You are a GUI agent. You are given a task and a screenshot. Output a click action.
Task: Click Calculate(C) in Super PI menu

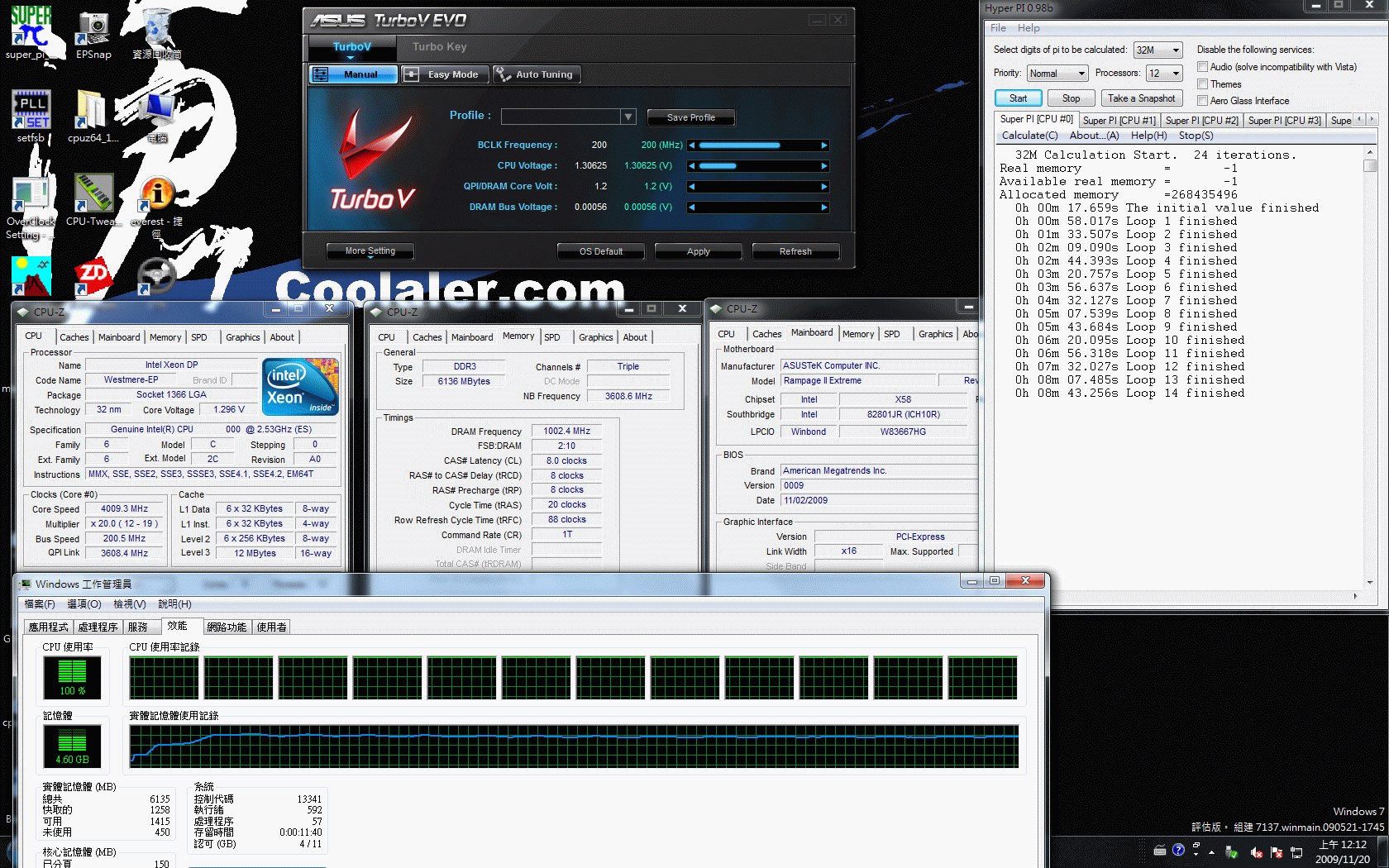pos(1029,136)
